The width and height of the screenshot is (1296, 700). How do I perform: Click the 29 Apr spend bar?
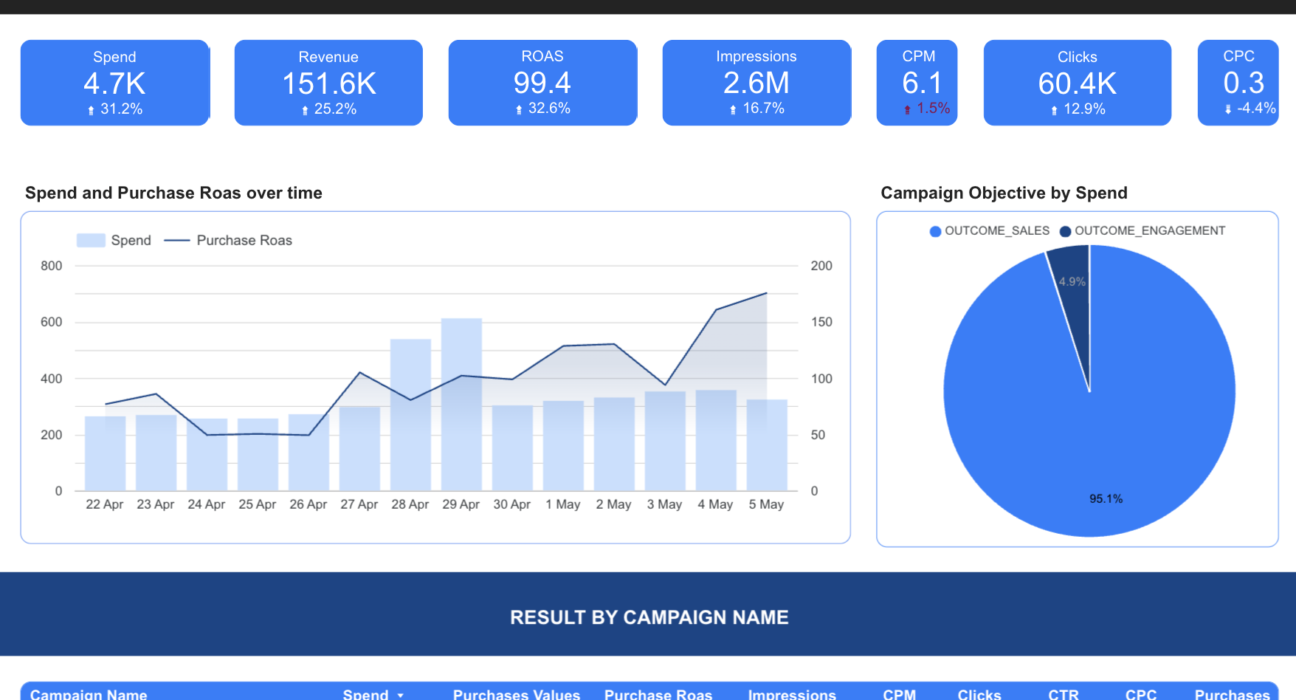click(x=461, y=404)
